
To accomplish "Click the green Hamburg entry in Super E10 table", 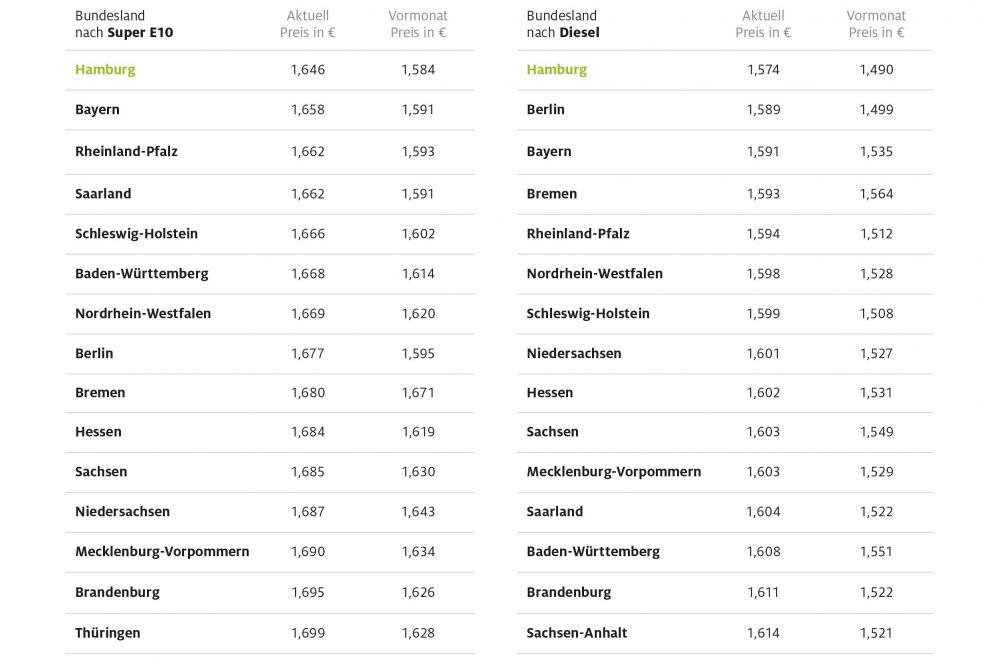I will pyautogui.click(x=105, y=70).
